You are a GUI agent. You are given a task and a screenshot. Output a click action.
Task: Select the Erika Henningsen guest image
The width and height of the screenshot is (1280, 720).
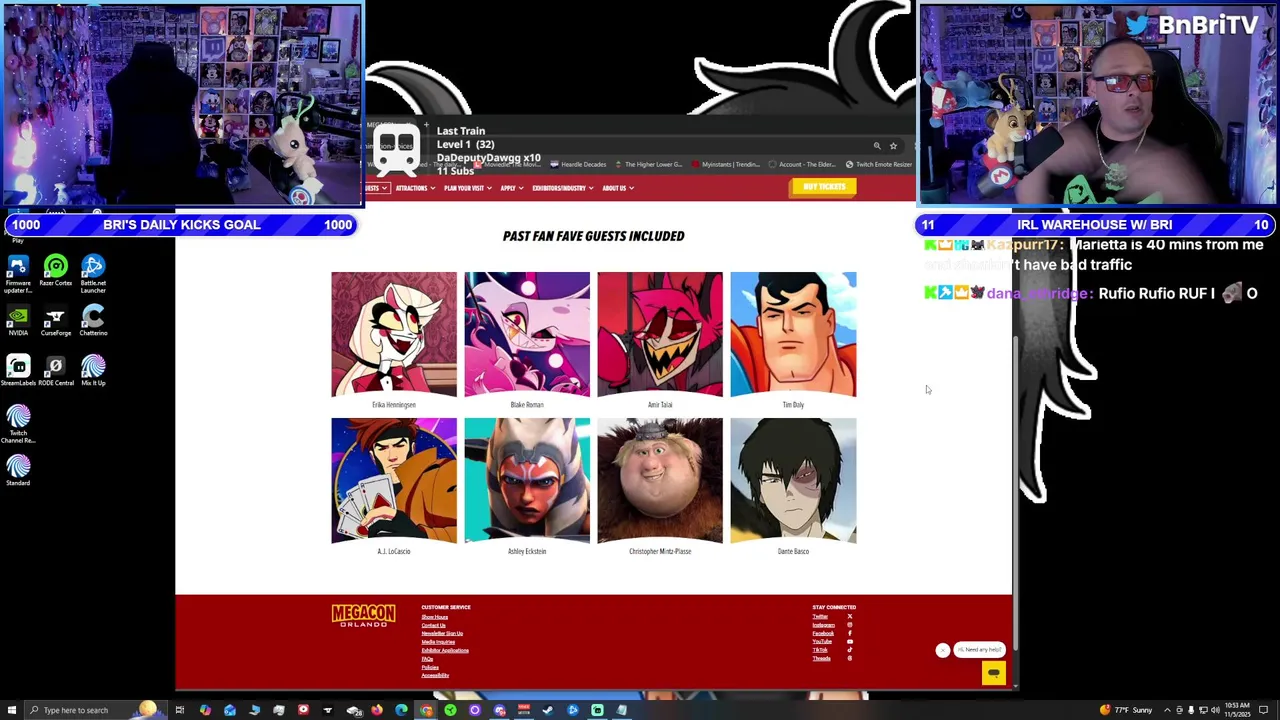(394, 334)
